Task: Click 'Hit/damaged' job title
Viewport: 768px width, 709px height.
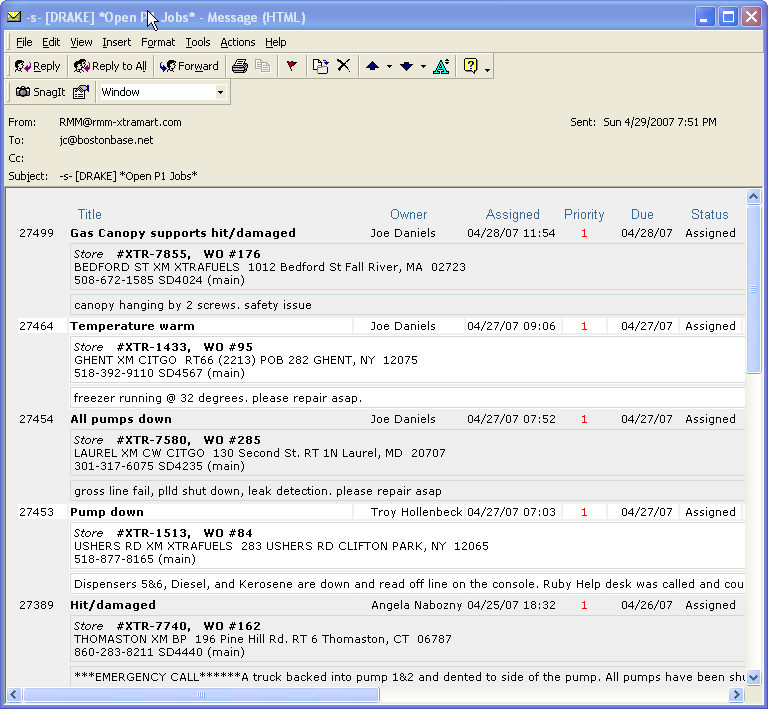Action: tap(113, 605)
